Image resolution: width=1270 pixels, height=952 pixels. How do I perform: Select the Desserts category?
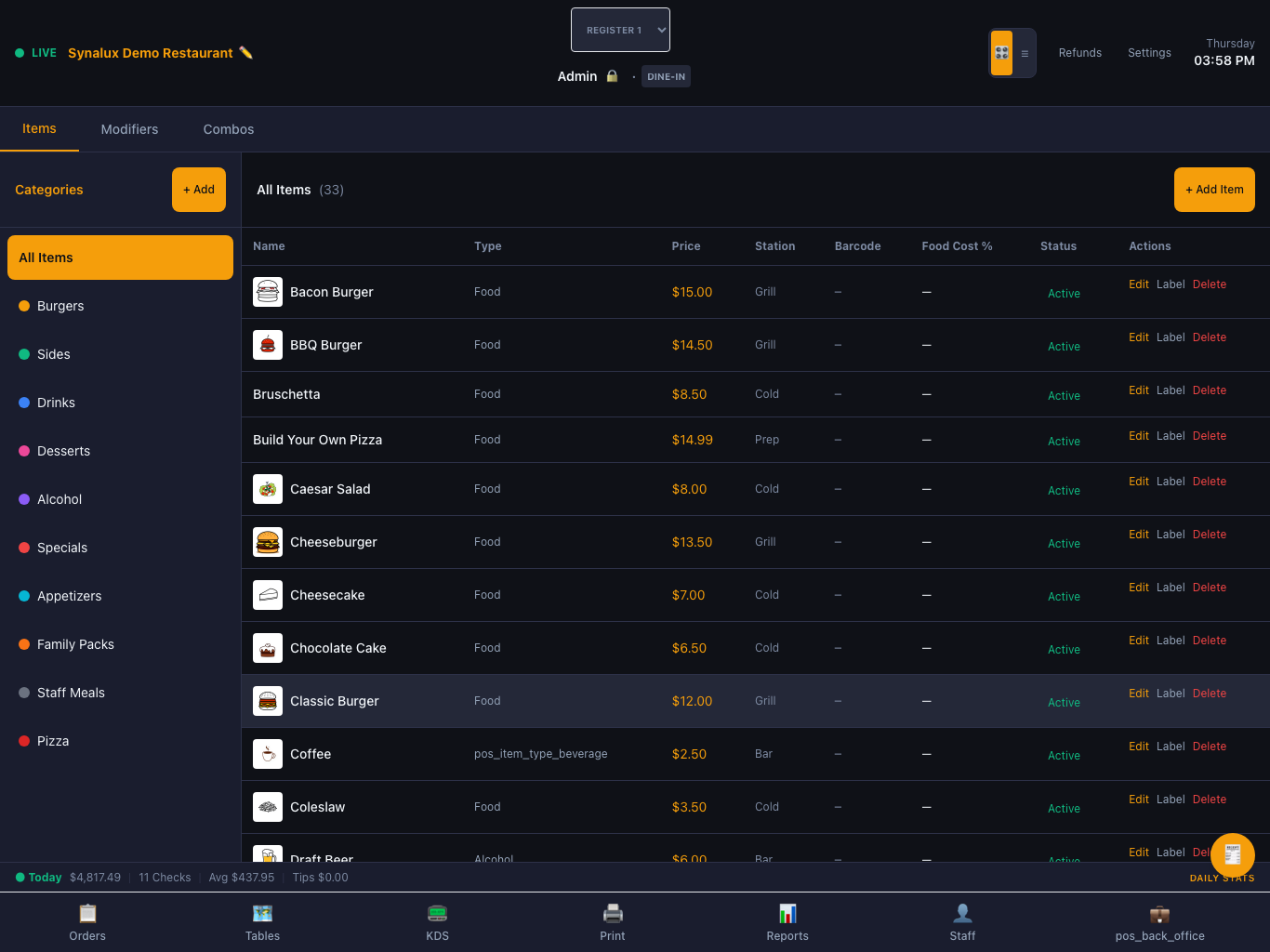(x=120, y=451)
